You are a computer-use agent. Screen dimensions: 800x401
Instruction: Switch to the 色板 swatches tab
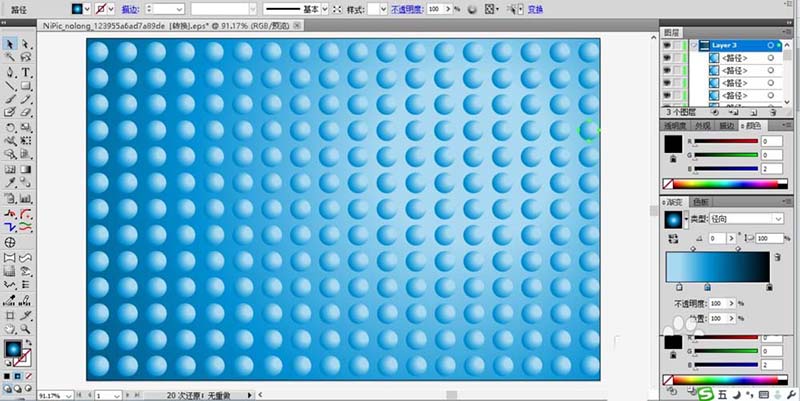(x=708, y=202)
